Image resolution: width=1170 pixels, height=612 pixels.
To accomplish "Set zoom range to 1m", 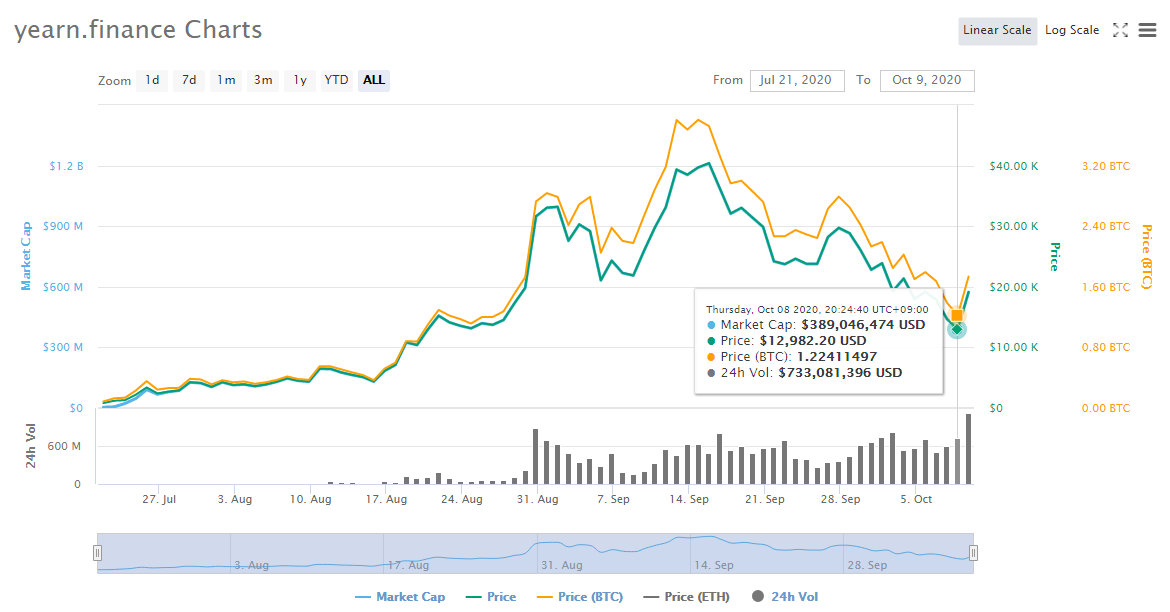I will [226, 80].
